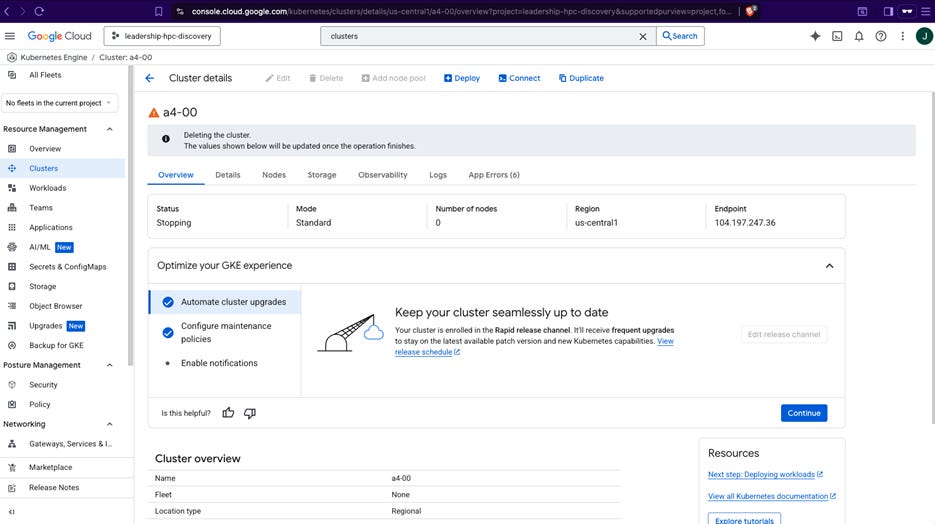The image size is (935, 524).
Task: Open Clusters in the sidebar
Action: point(63,168)
